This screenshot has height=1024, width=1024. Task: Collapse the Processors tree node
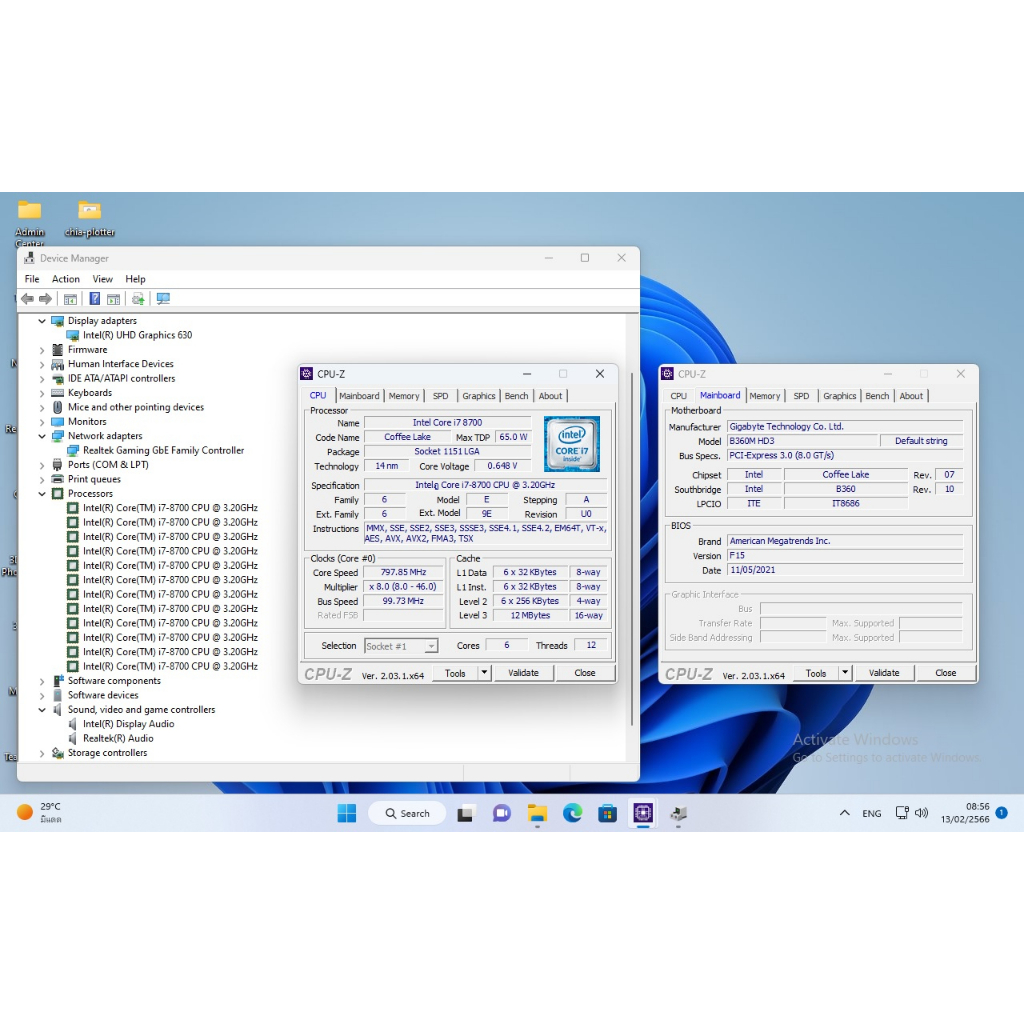click(x=42, y=494)
